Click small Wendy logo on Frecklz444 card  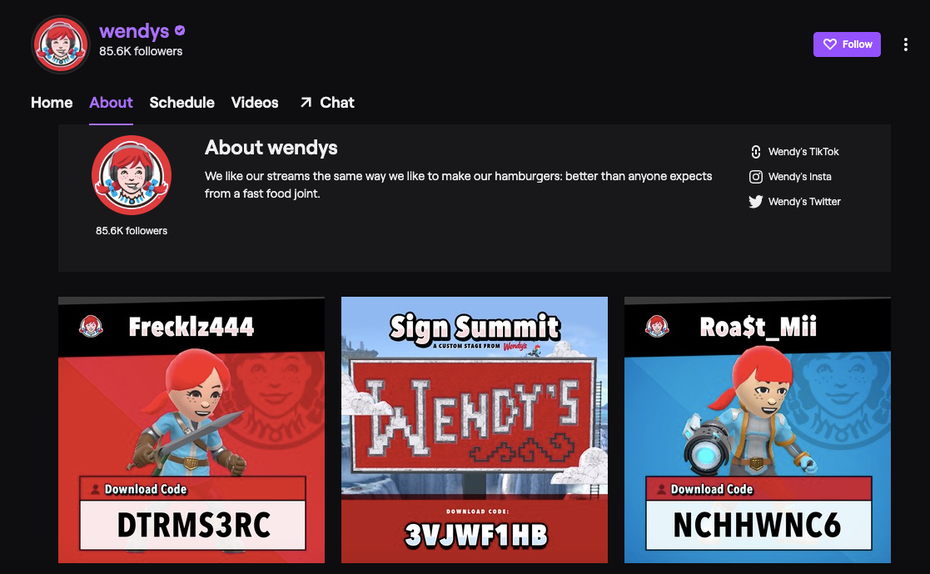[x=91, y=327]
